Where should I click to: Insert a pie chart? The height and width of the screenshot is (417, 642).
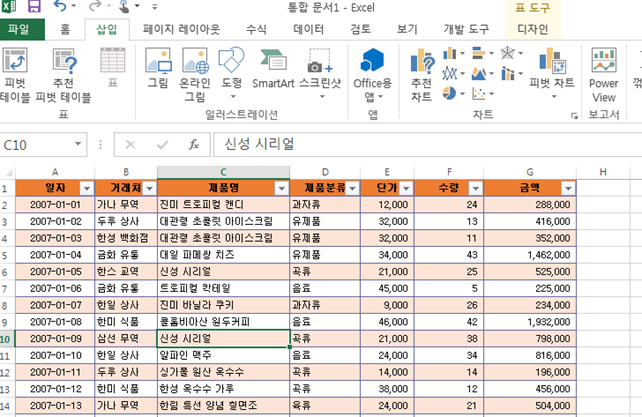coord(454,94)
